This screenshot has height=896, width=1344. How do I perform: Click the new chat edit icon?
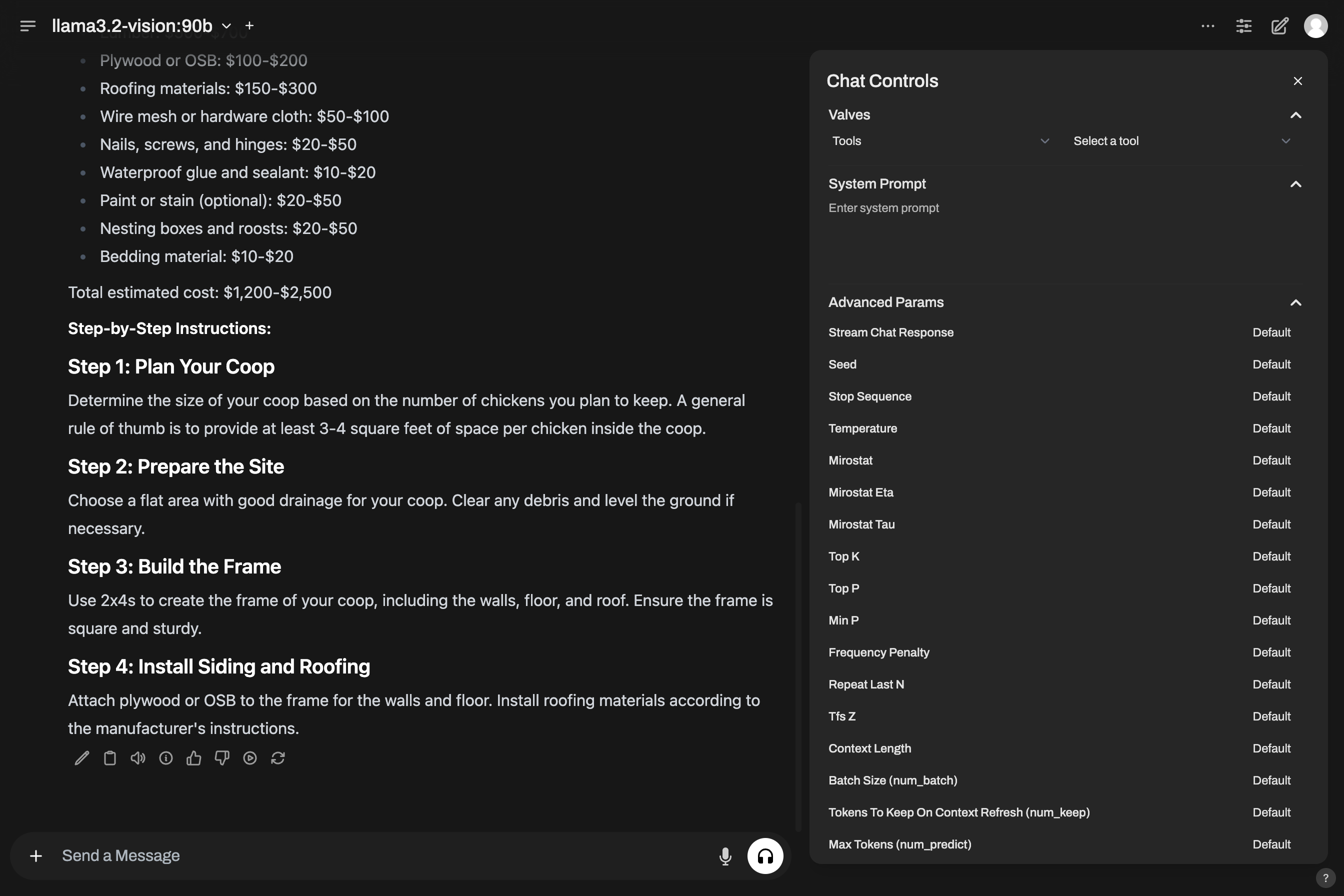click(x=1279, y=25)
